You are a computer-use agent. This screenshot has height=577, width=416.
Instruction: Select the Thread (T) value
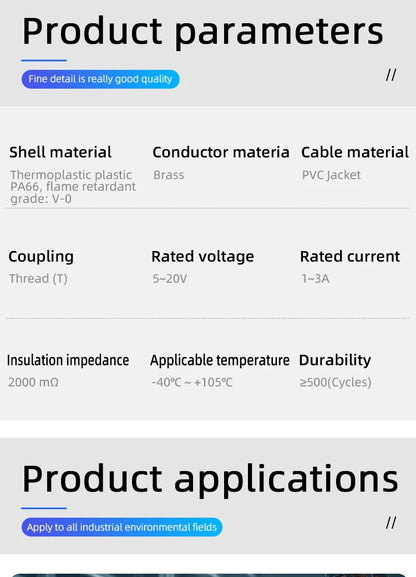[x=38, y=279]
